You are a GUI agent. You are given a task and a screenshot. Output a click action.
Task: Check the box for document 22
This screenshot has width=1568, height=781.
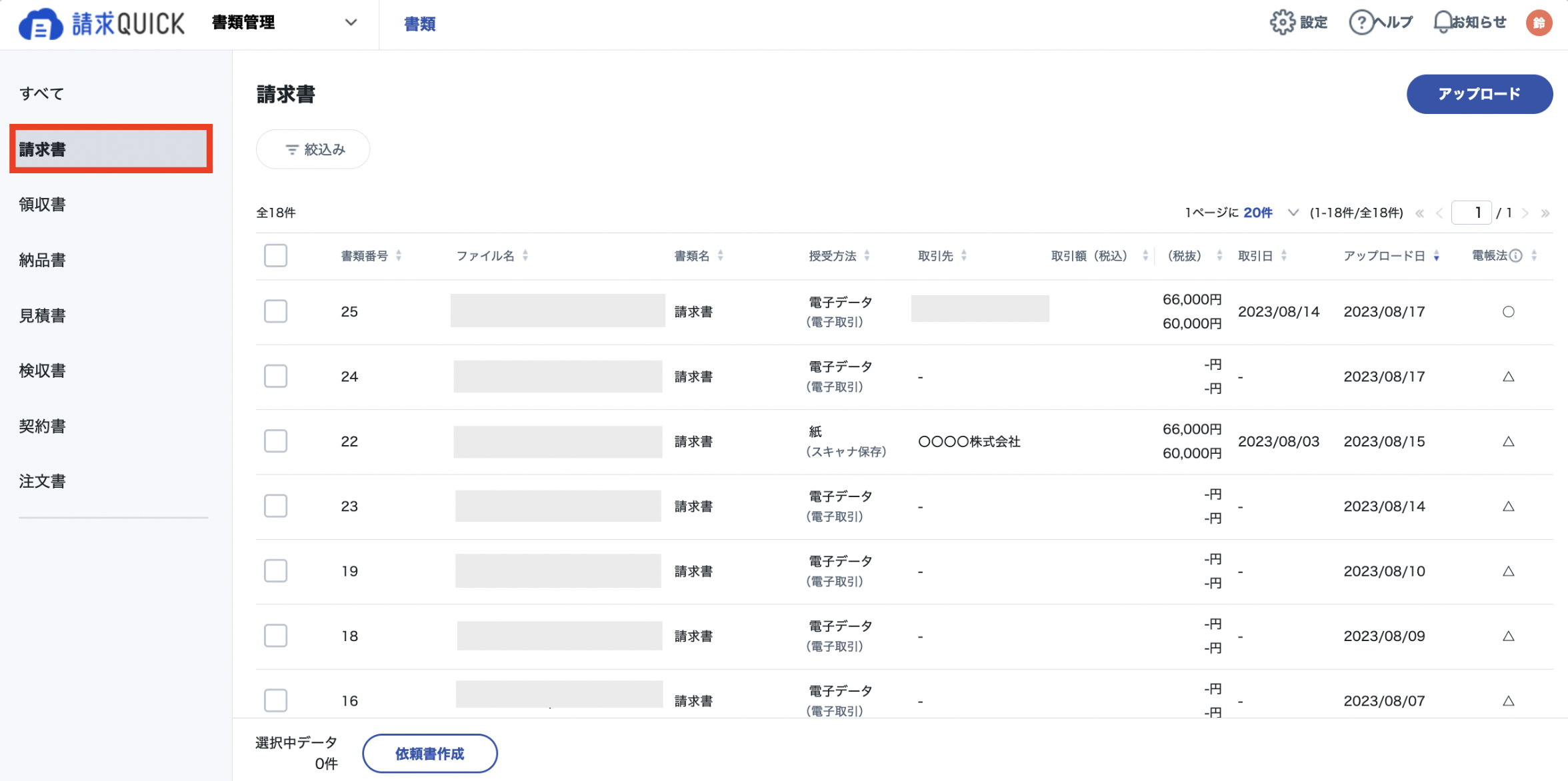point(275,441)
